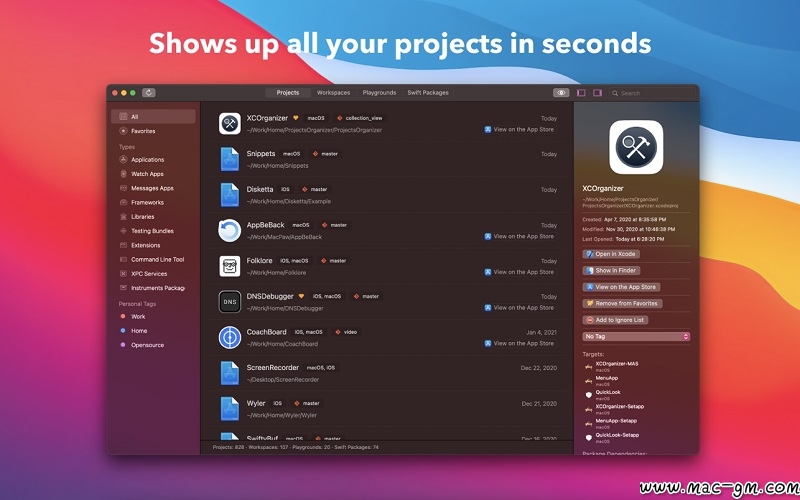Click the Command Line Tool icon
Viewport: 800px width, 500px height.
tap(123, 260)
